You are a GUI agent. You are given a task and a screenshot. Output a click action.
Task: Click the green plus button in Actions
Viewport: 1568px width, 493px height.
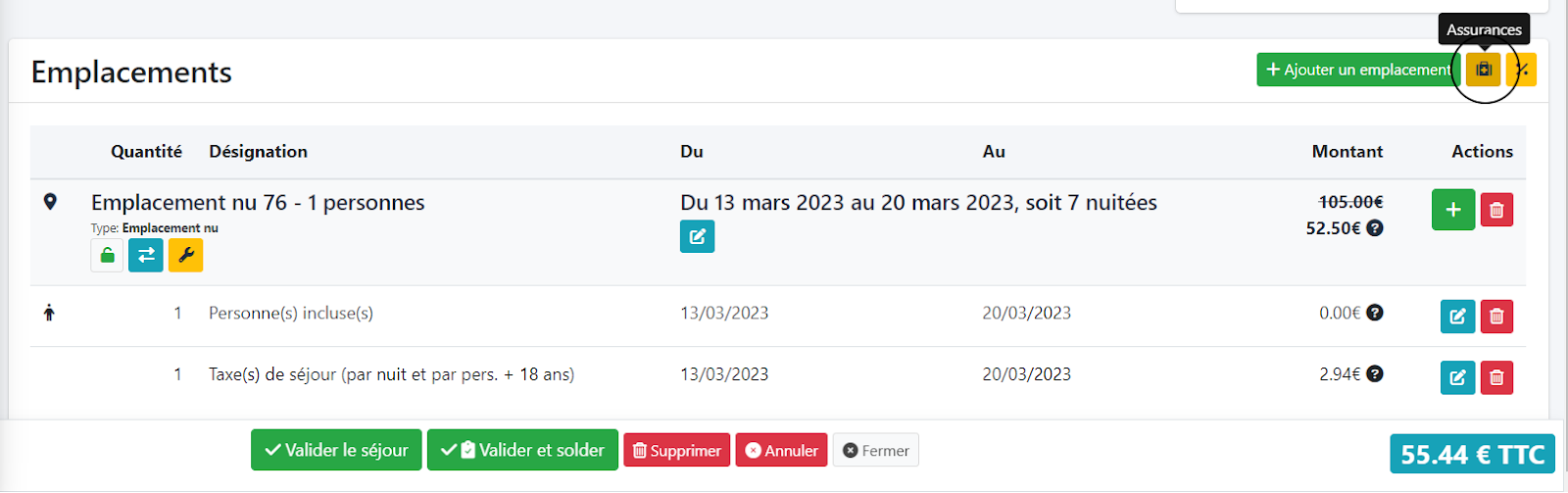click(x=1452, y=210)
